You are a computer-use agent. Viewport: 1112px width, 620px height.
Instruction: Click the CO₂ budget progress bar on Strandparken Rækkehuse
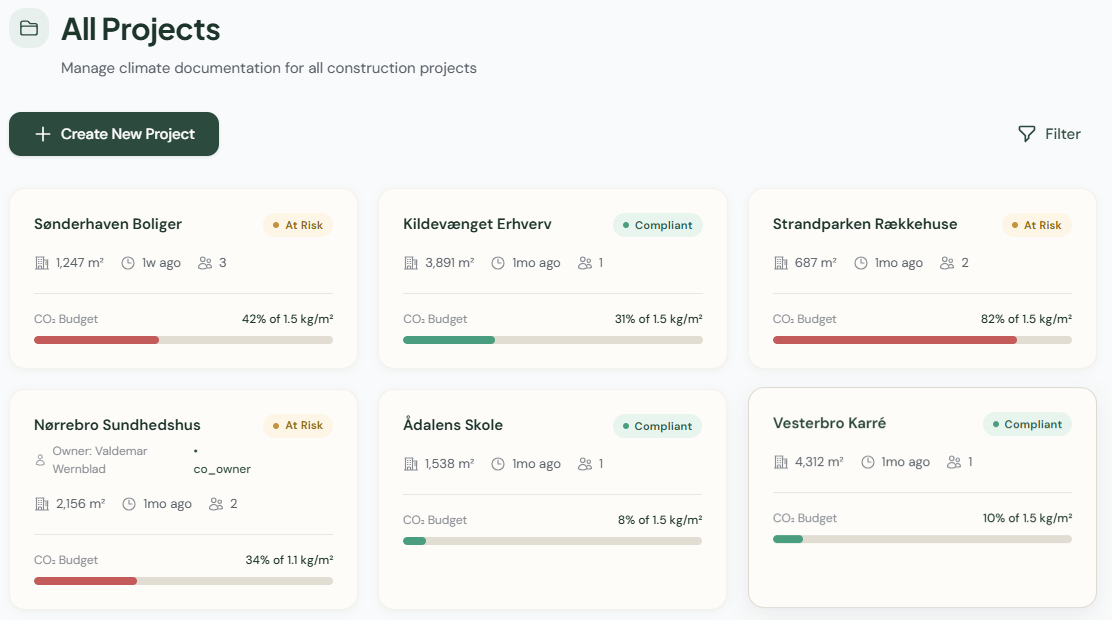coord(921,340)
